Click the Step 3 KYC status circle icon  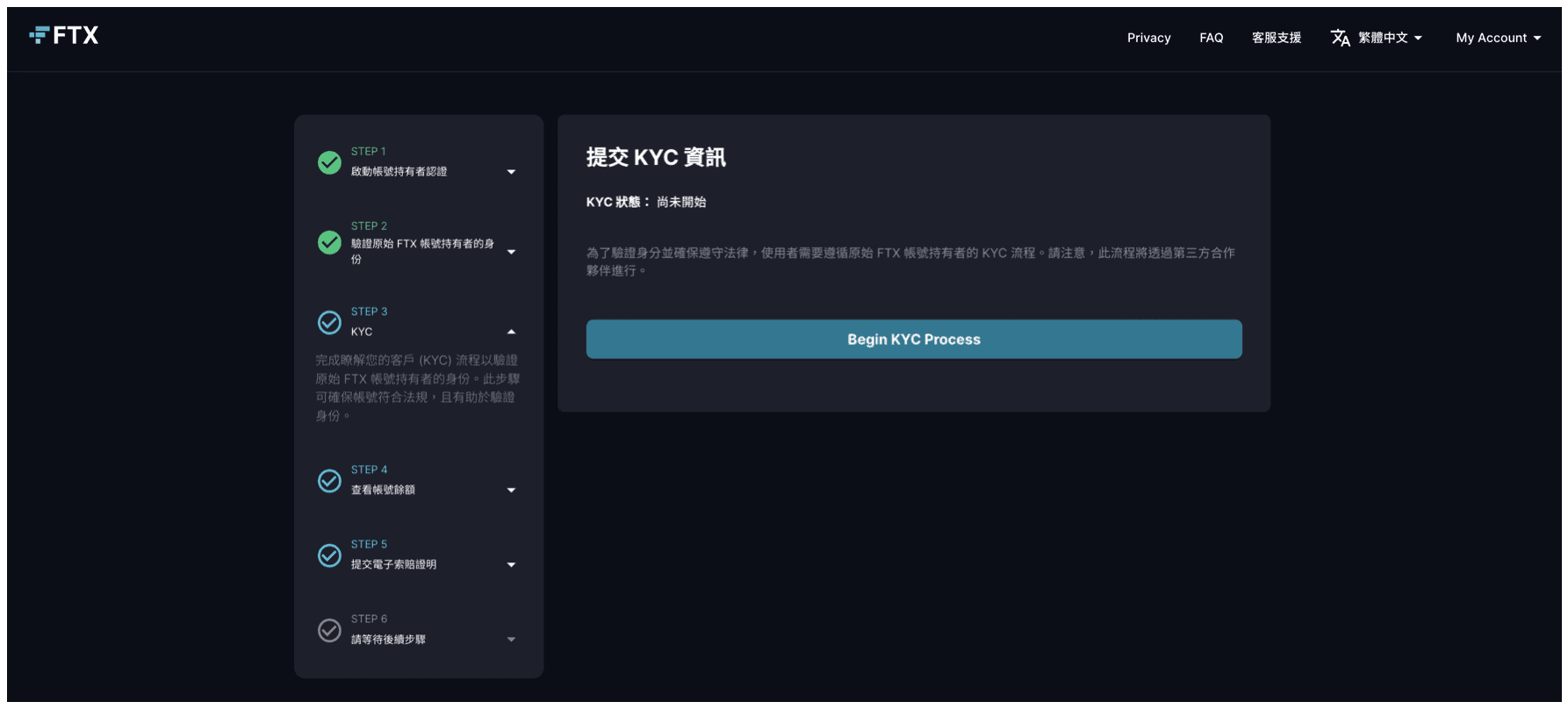click(x=329, y=322)
